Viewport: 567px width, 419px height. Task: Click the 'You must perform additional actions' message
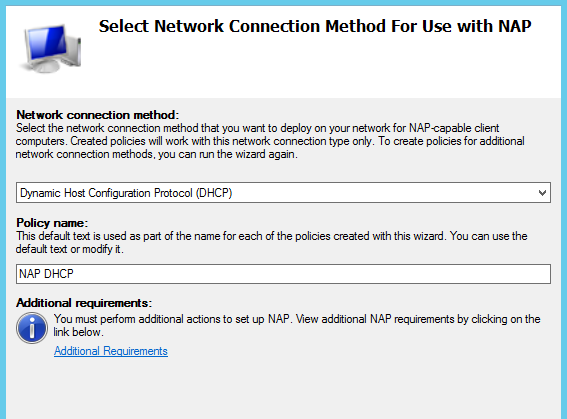(x=297, y=325)
